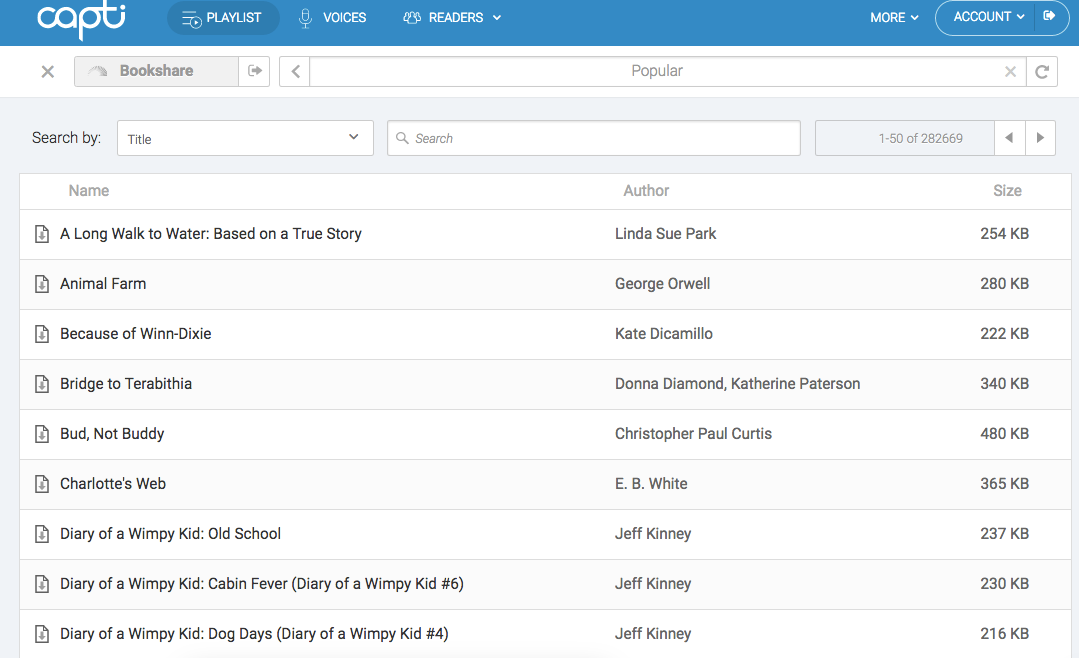Click author Linda Sue Park
The width and height of the screenshot is (1079, 658).
[x=665, y=234]
